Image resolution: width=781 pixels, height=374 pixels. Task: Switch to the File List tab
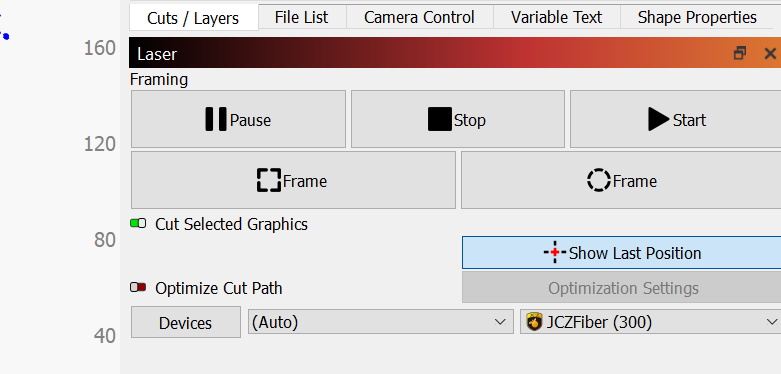tap(301, 17)
